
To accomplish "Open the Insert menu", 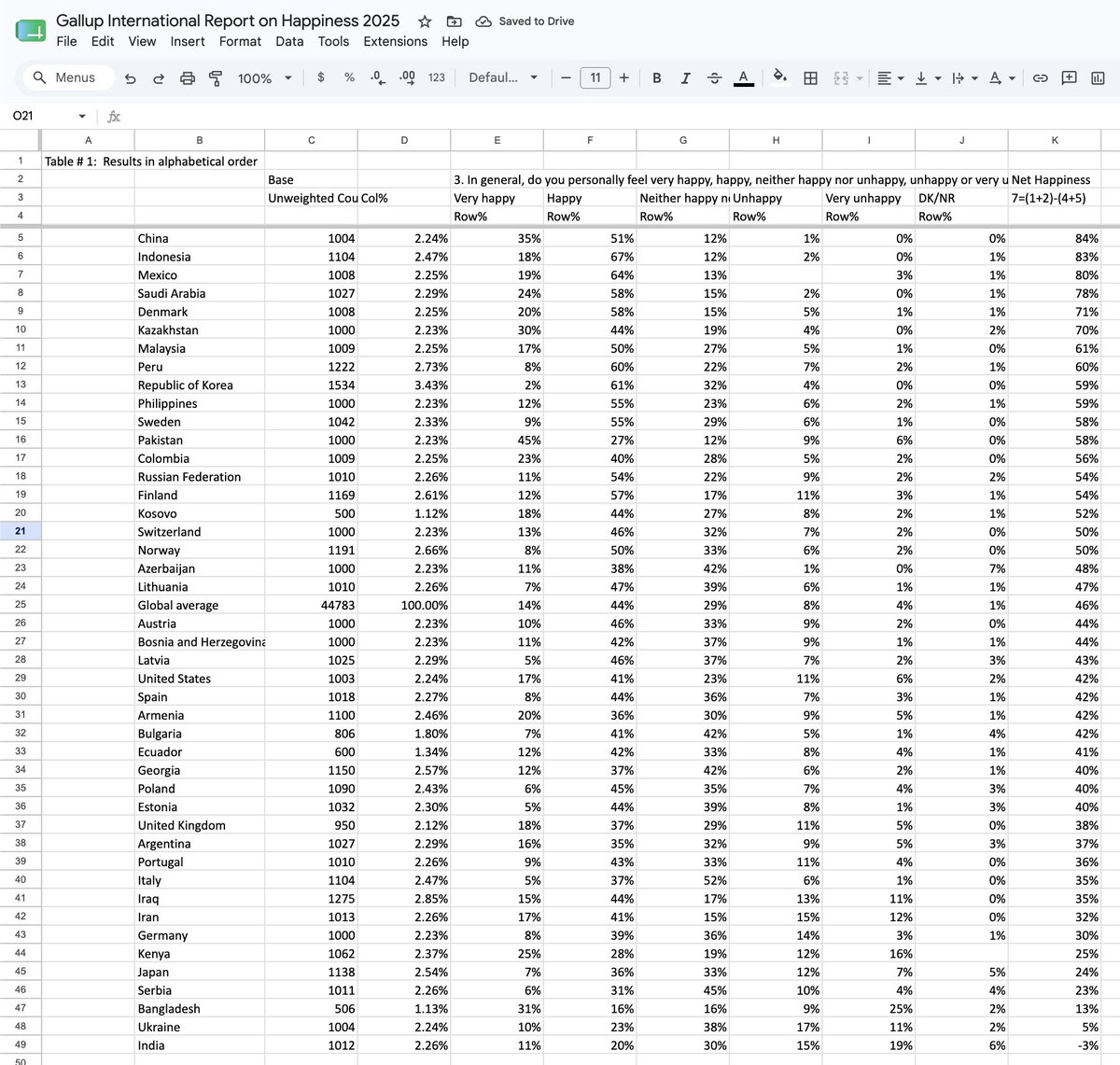I will [x=188, y=41].
